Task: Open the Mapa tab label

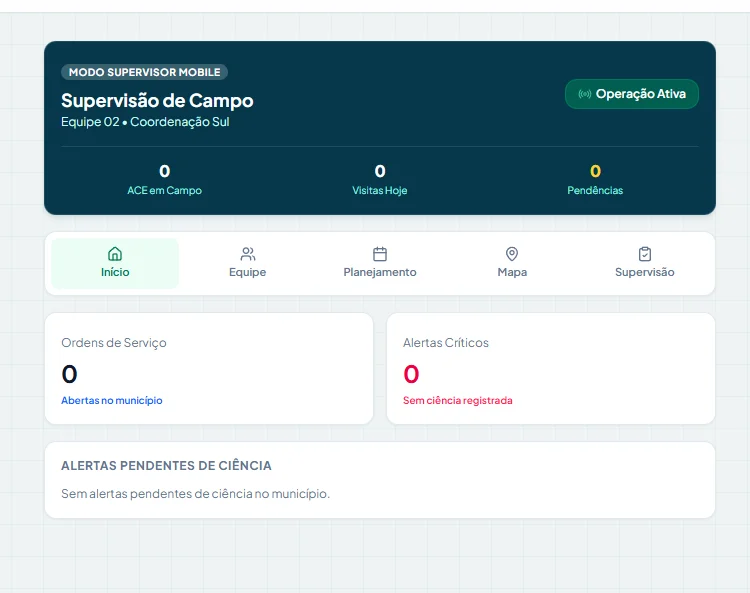Action: 512,272
